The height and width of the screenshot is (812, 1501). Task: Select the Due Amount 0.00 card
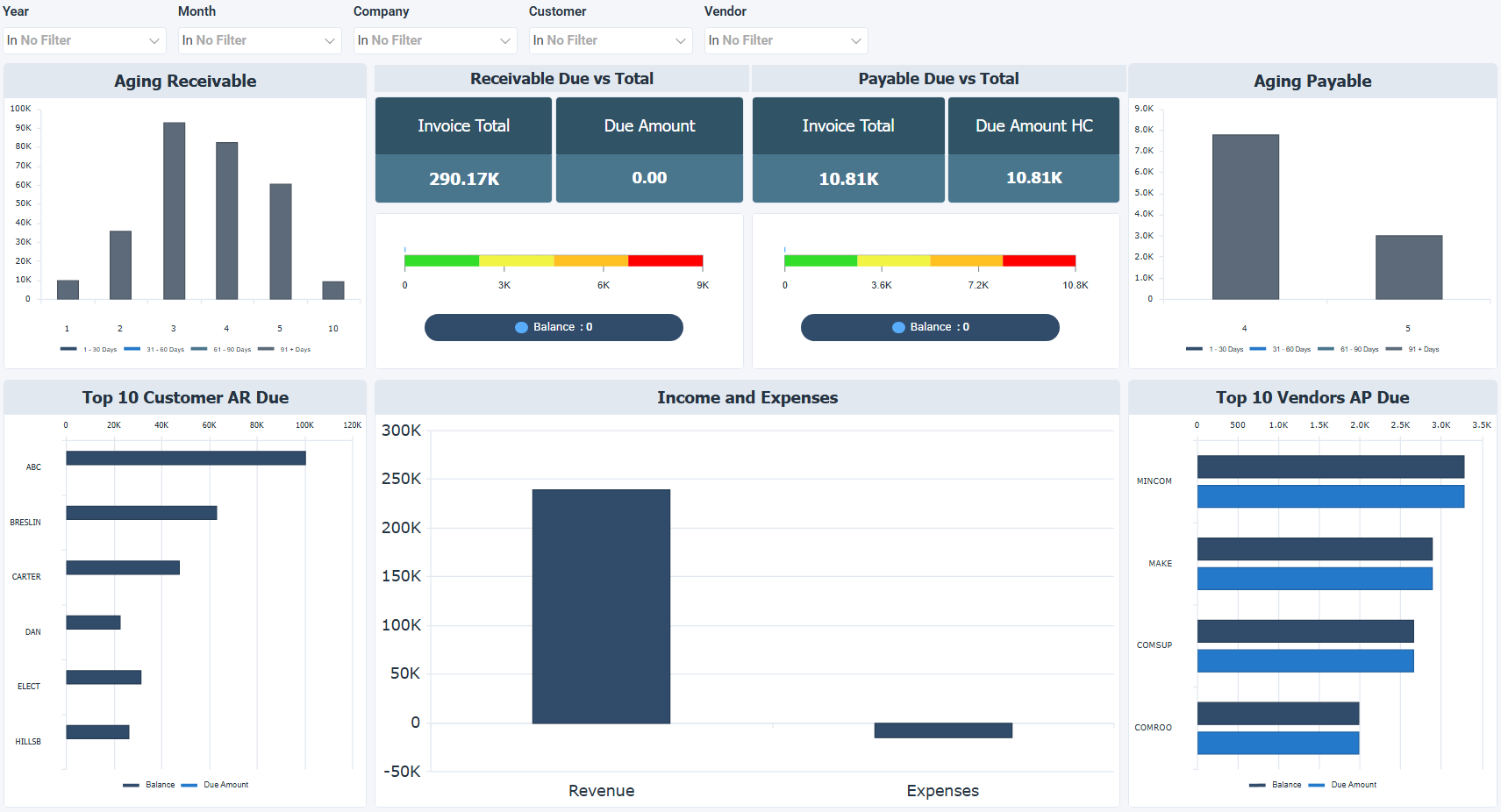649,150
